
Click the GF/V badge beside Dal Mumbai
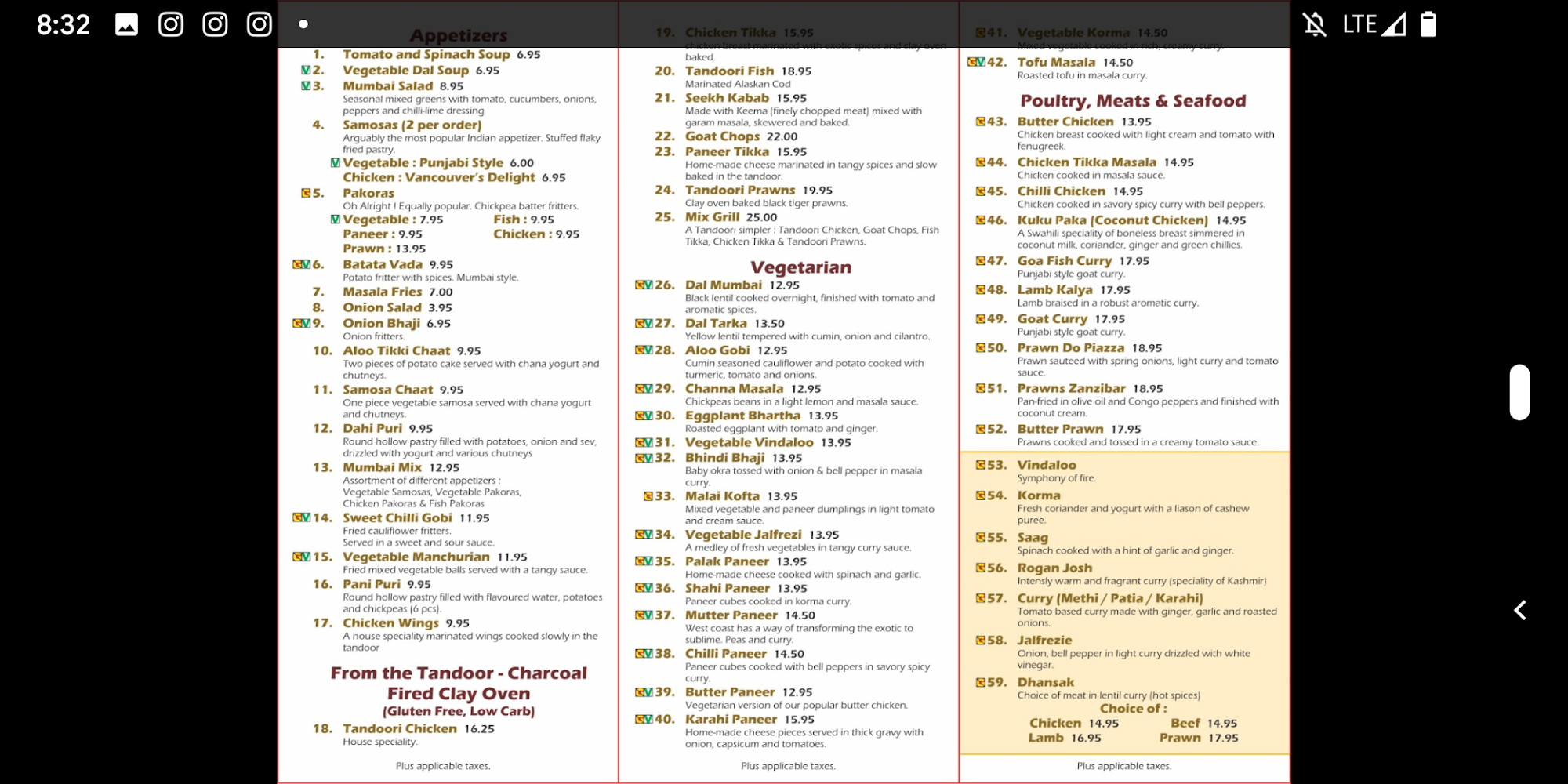pyautogui.click(x=644, y=285)
